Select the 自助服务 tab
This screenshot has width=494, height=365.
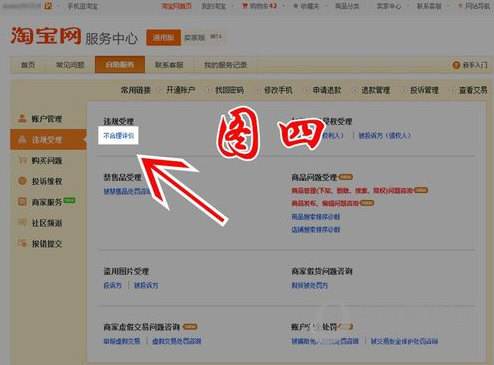click(120, 65)
